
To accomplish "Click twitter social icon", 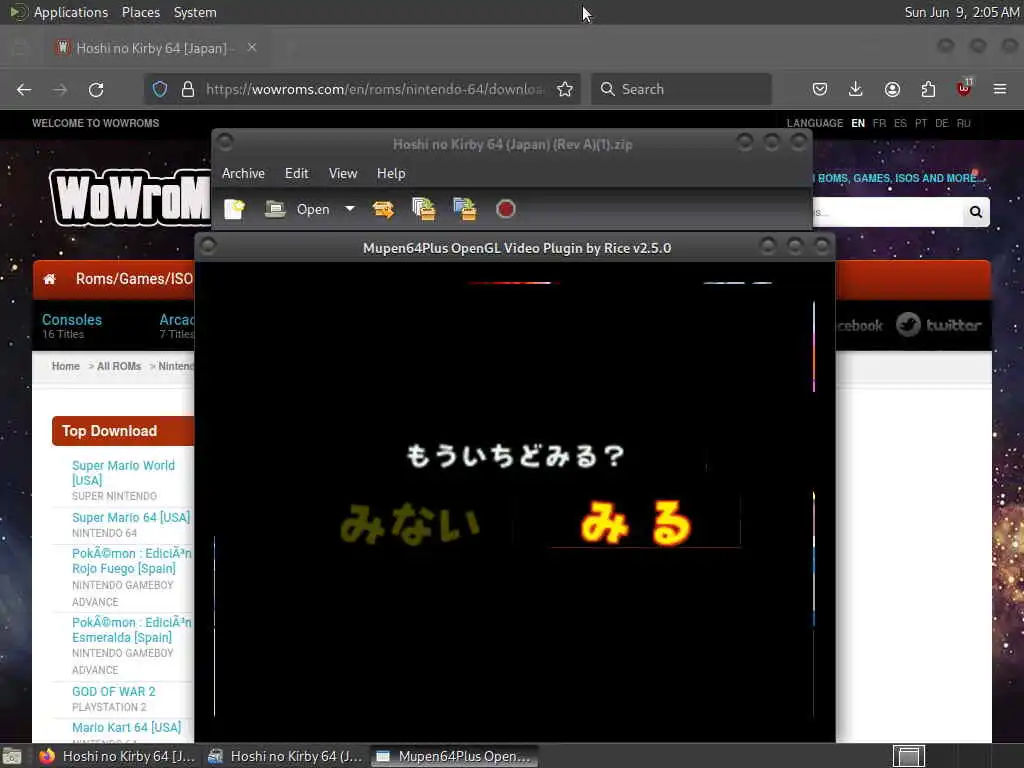I will tap(938, 325).
